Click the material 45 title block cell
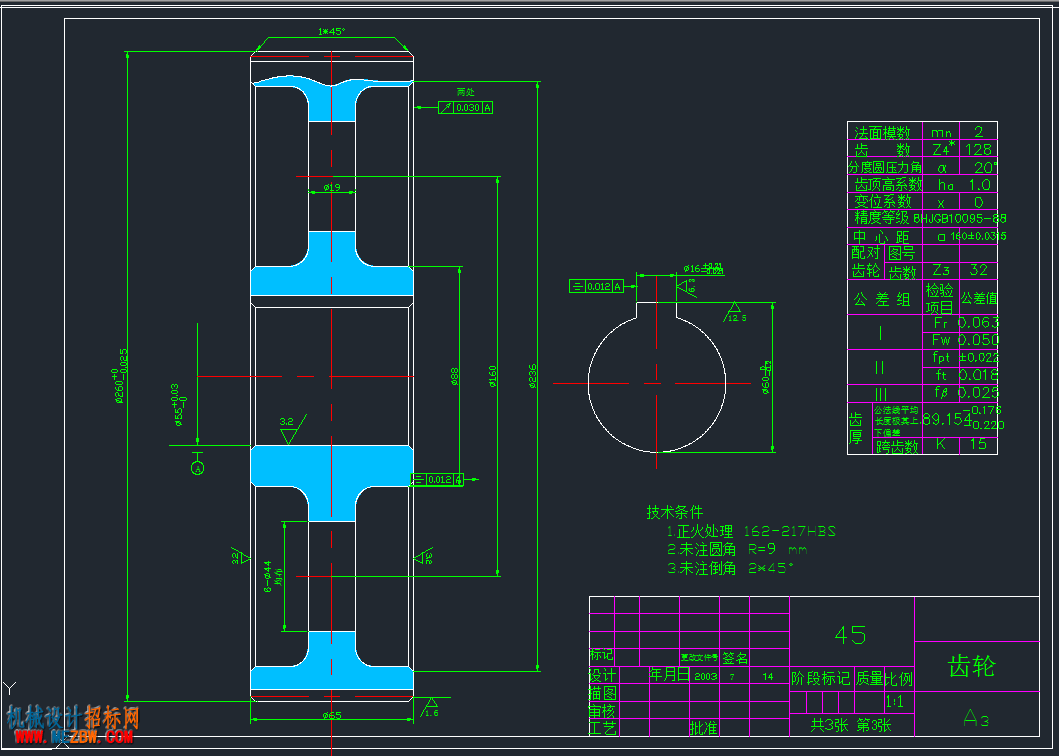This screenshot has width=1059, height=756. [851, 634]
